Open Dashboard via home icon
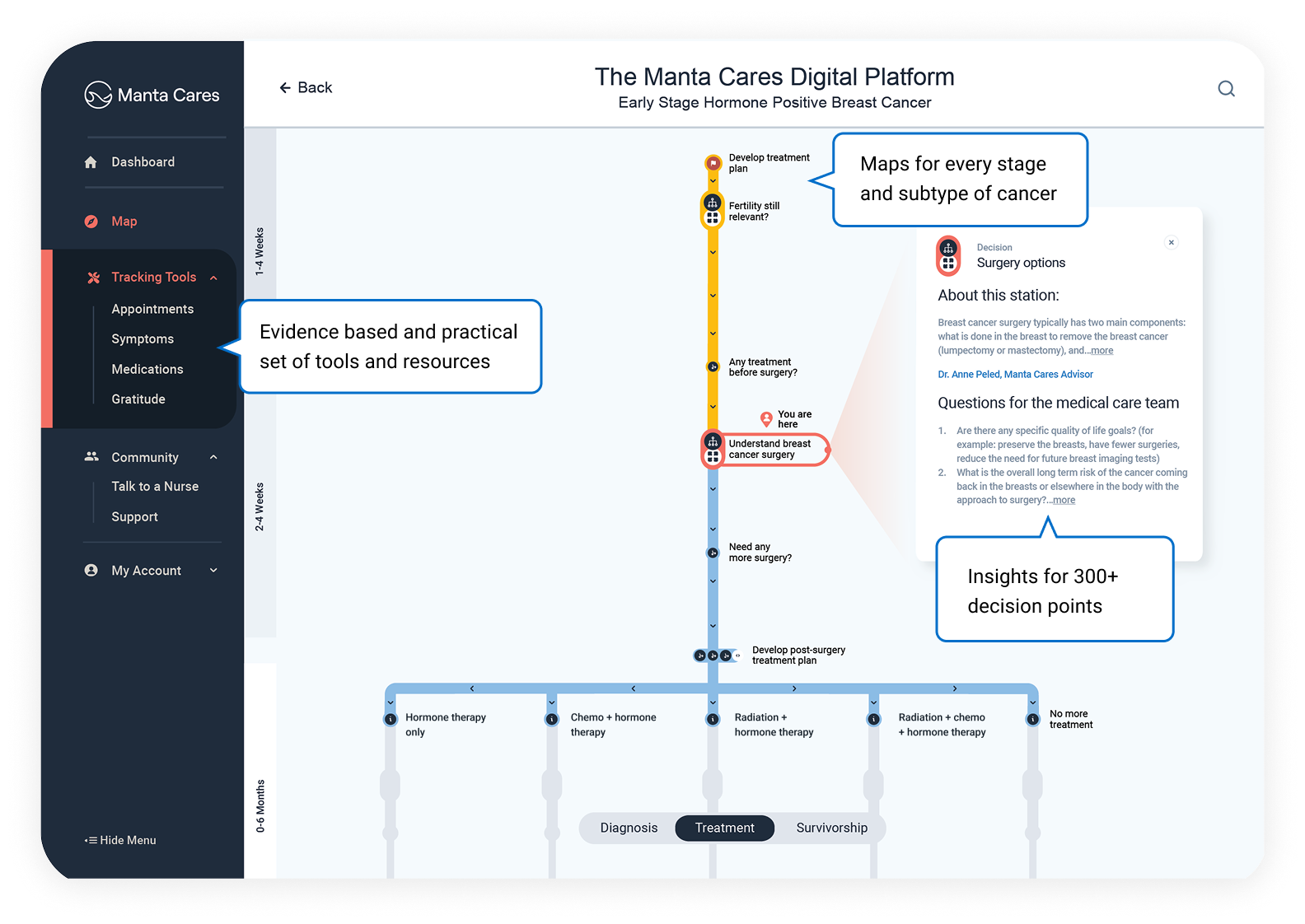The image size is (1305, 924). point(91,162)
